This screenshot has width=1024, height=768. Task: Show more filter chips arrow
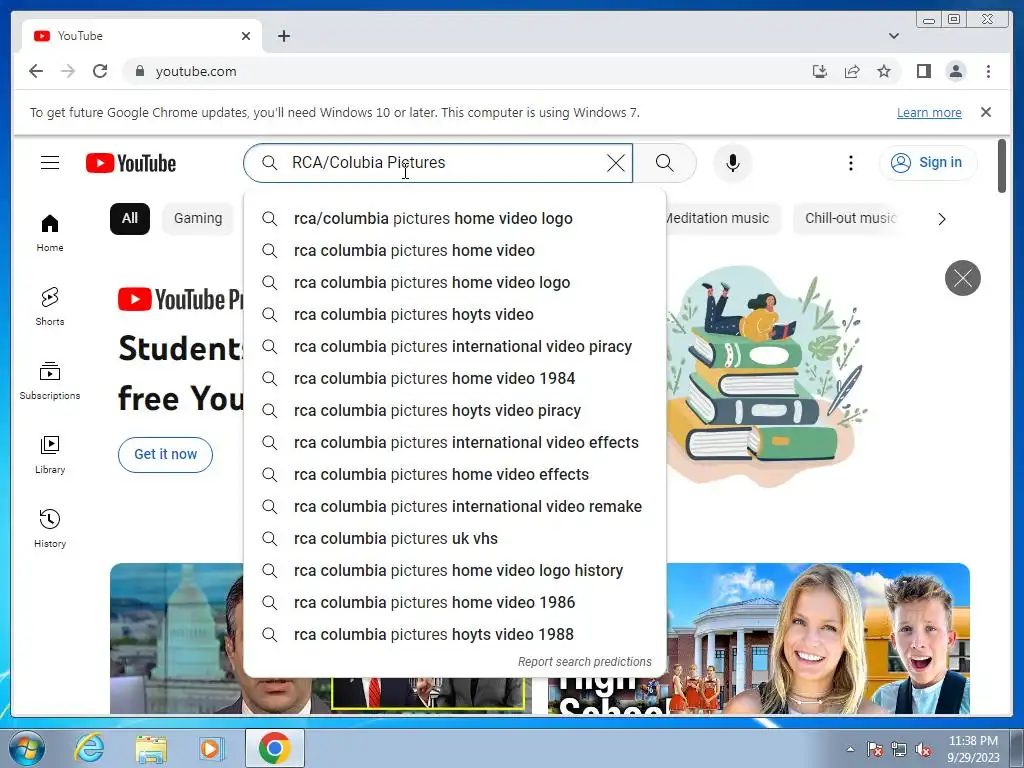(x=941, y=219)
